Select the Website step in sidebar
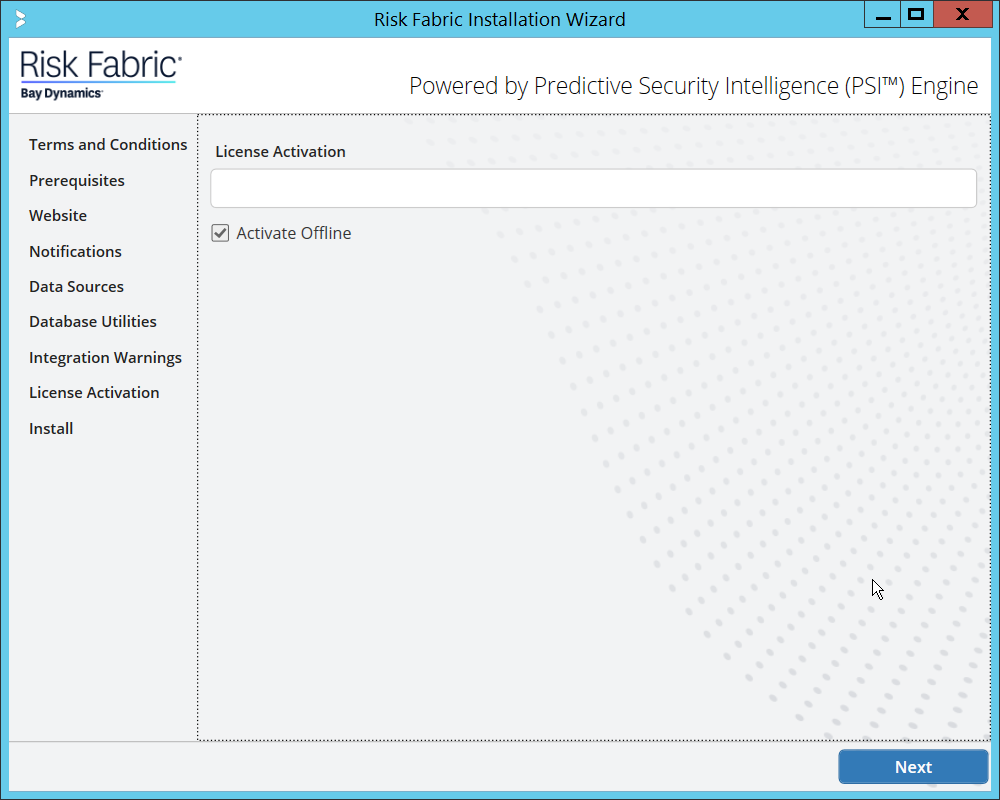Image resolution: width=1000 pixels, height=800 pixels. [58, 216]
